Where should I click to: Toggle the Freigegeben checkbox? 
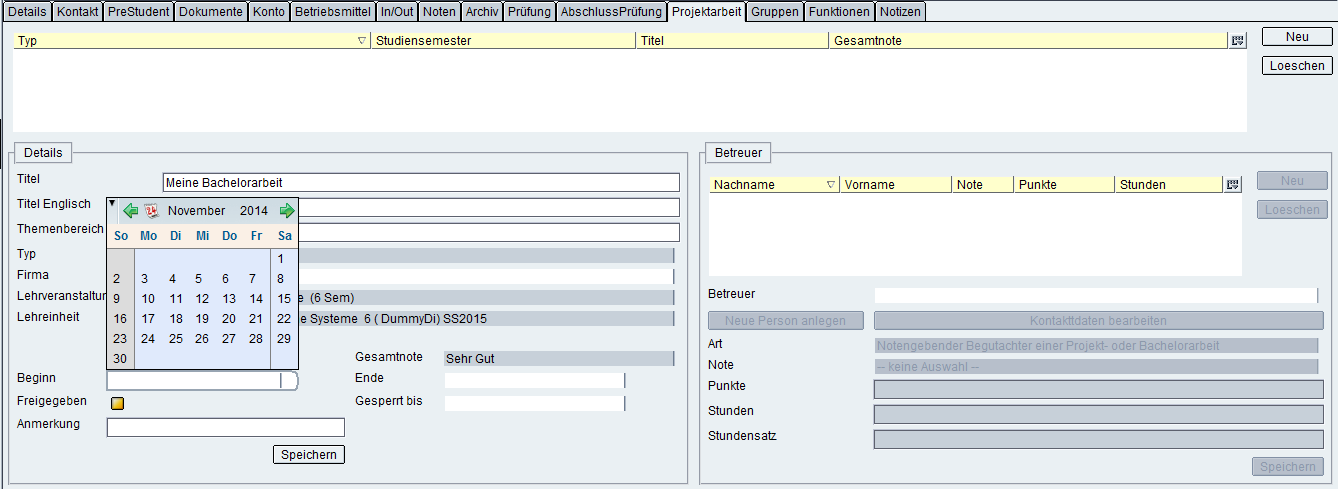click(x=117, y=403)
